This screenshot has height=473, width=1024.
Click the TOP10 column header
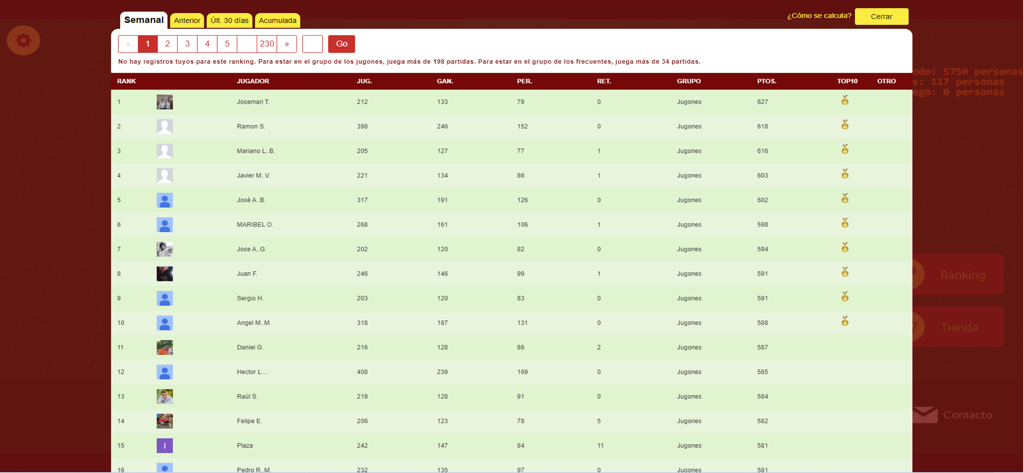(x=847, y=82)
